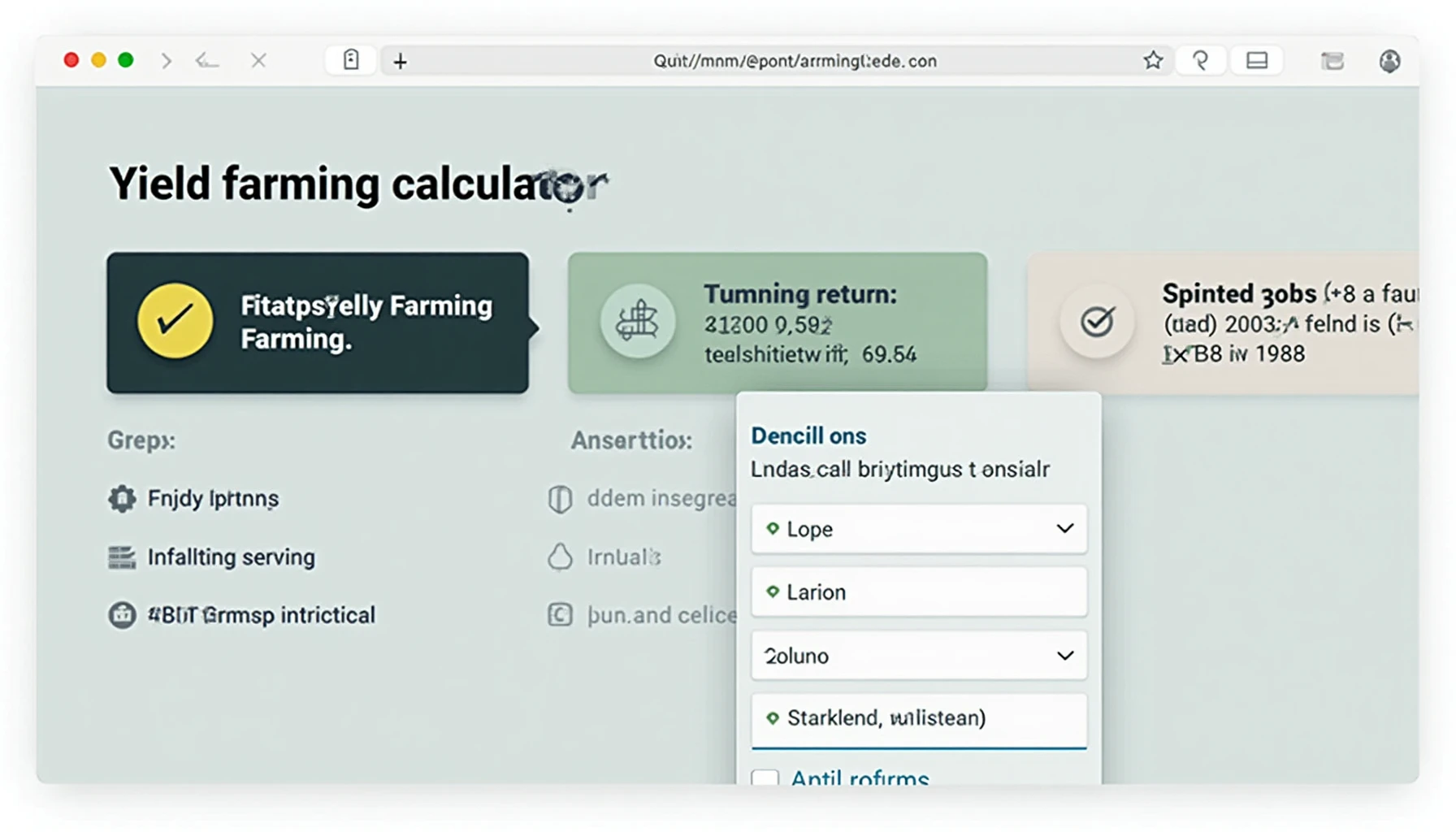
Task: Open a new tab with plus icon
Action: coord(401,61)
